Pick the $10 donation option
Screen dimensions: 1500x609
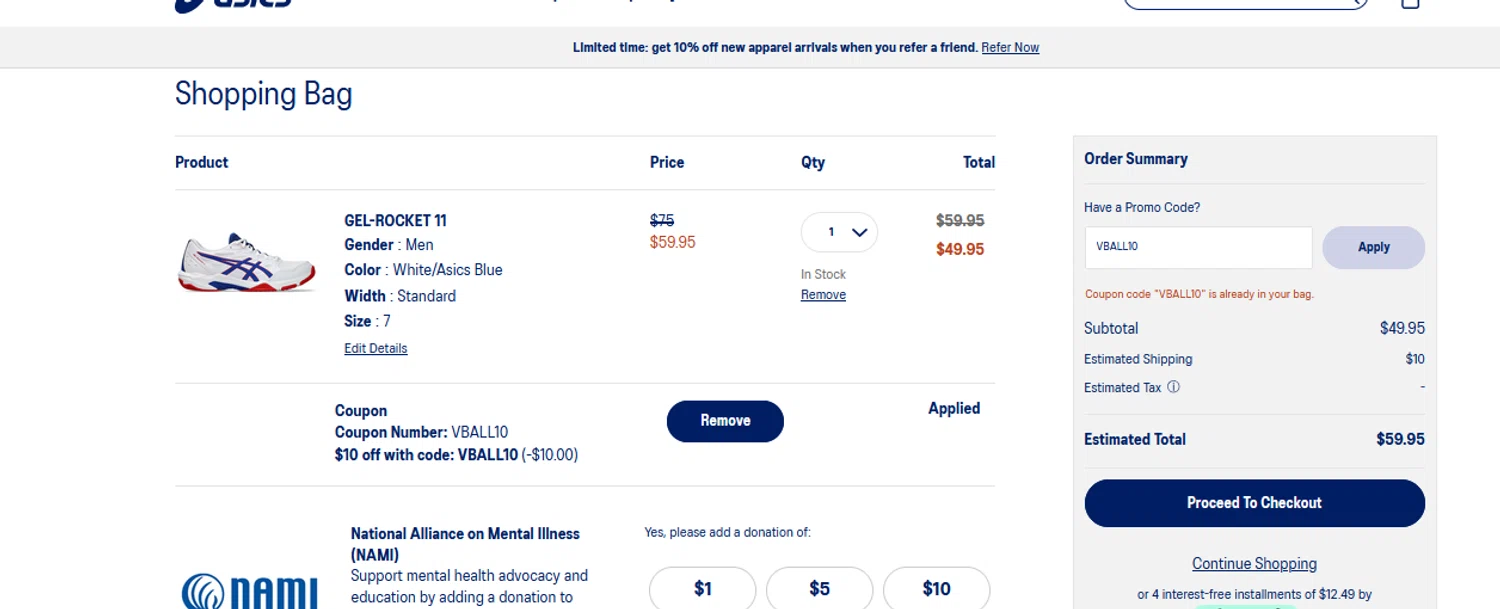coord(936,589)
